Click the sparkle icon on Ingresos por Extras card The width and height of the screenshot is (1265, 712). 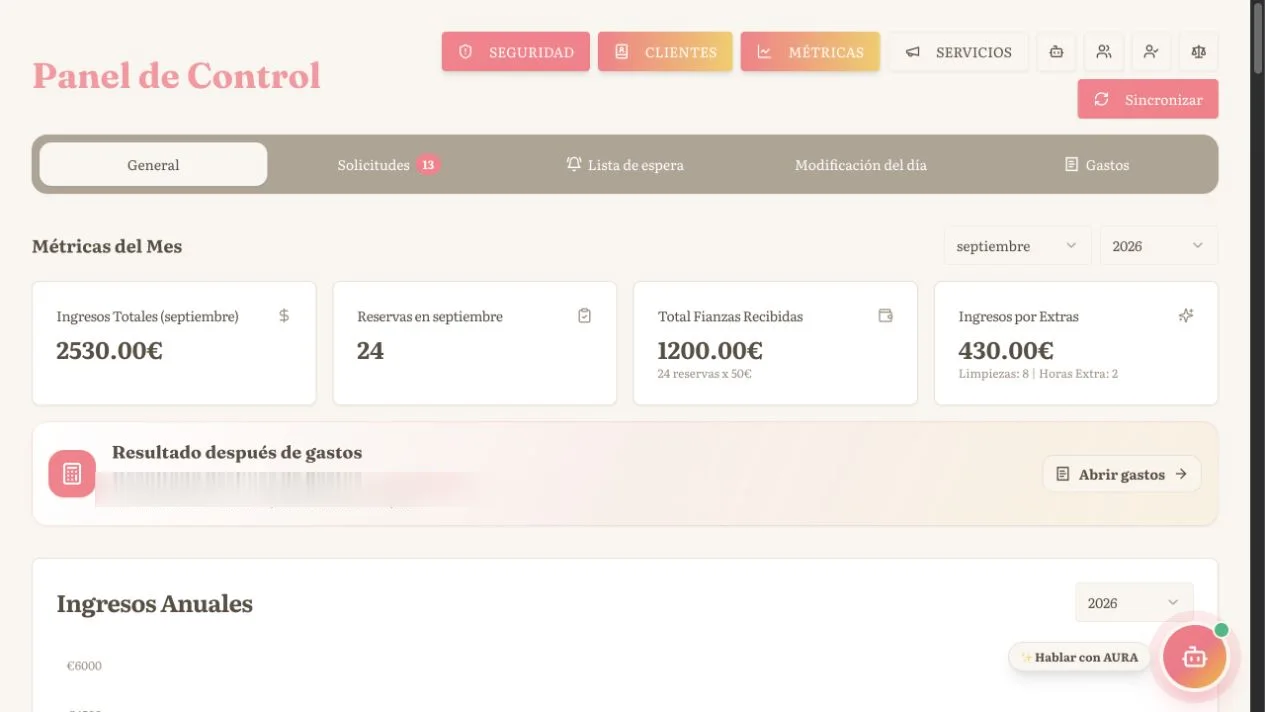1186,316
